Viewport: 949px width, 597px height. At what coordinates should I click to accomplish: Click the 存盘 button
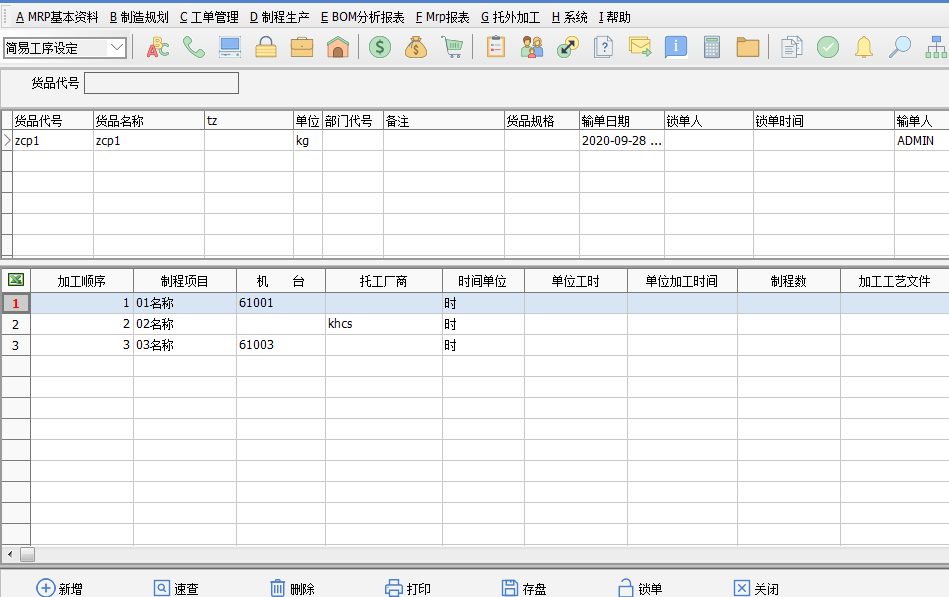524,588
